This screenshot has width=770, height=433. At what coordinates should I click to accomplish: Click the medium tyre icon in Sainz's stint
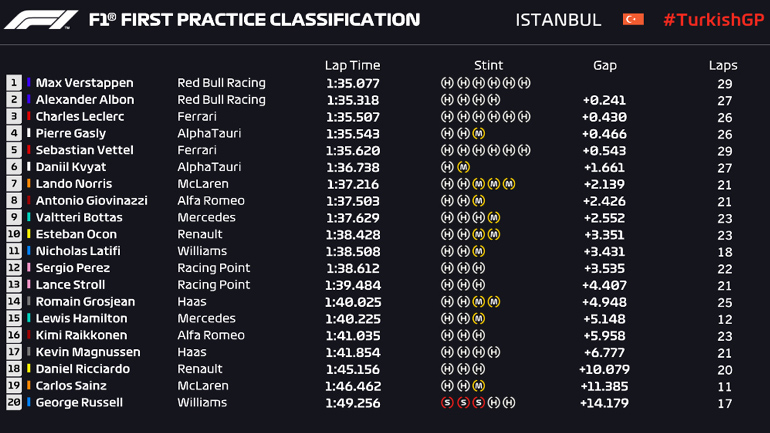(479, 386)
